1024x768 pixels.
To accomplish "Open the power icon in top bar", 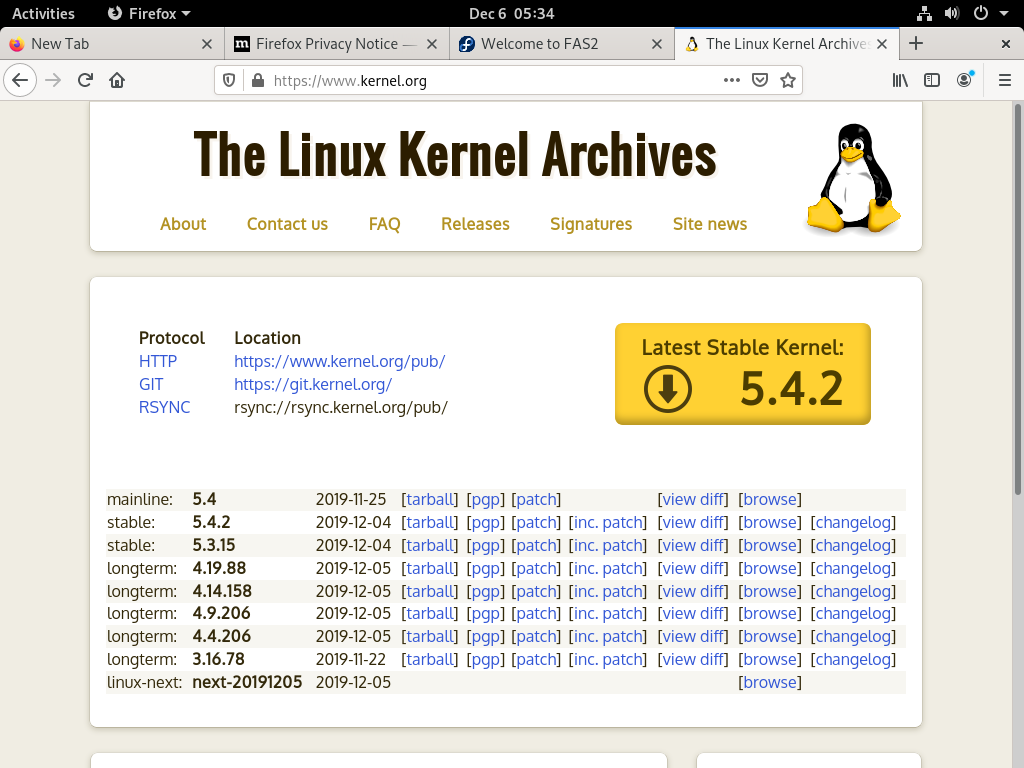I will (980, 13).
